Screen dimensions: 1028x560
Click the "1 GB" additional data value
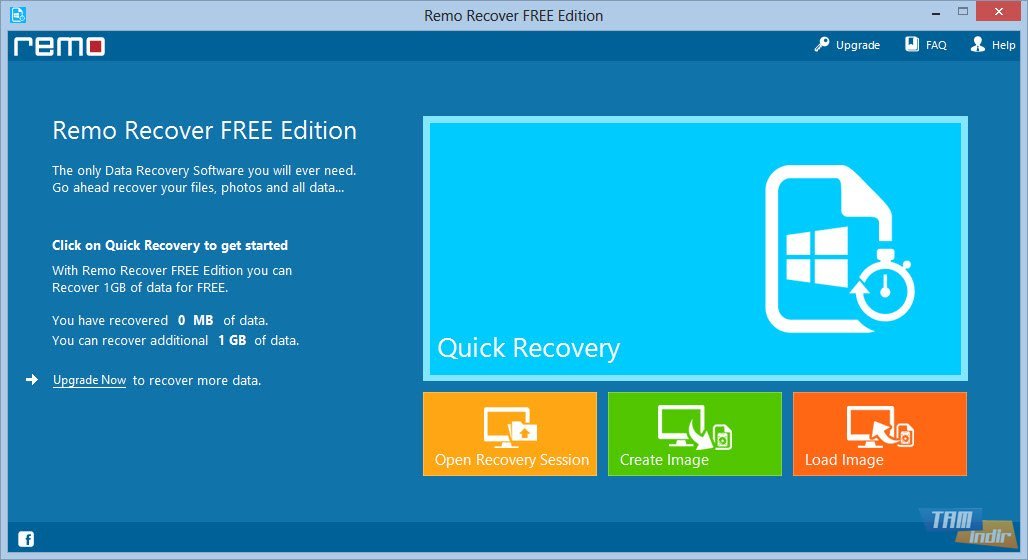tap(232, 340)
